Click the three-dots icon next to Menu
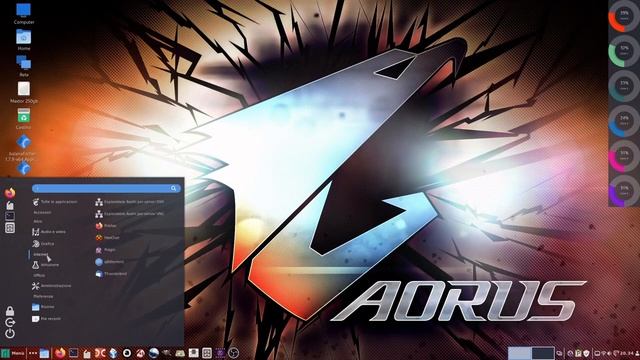 click(33, 353)
